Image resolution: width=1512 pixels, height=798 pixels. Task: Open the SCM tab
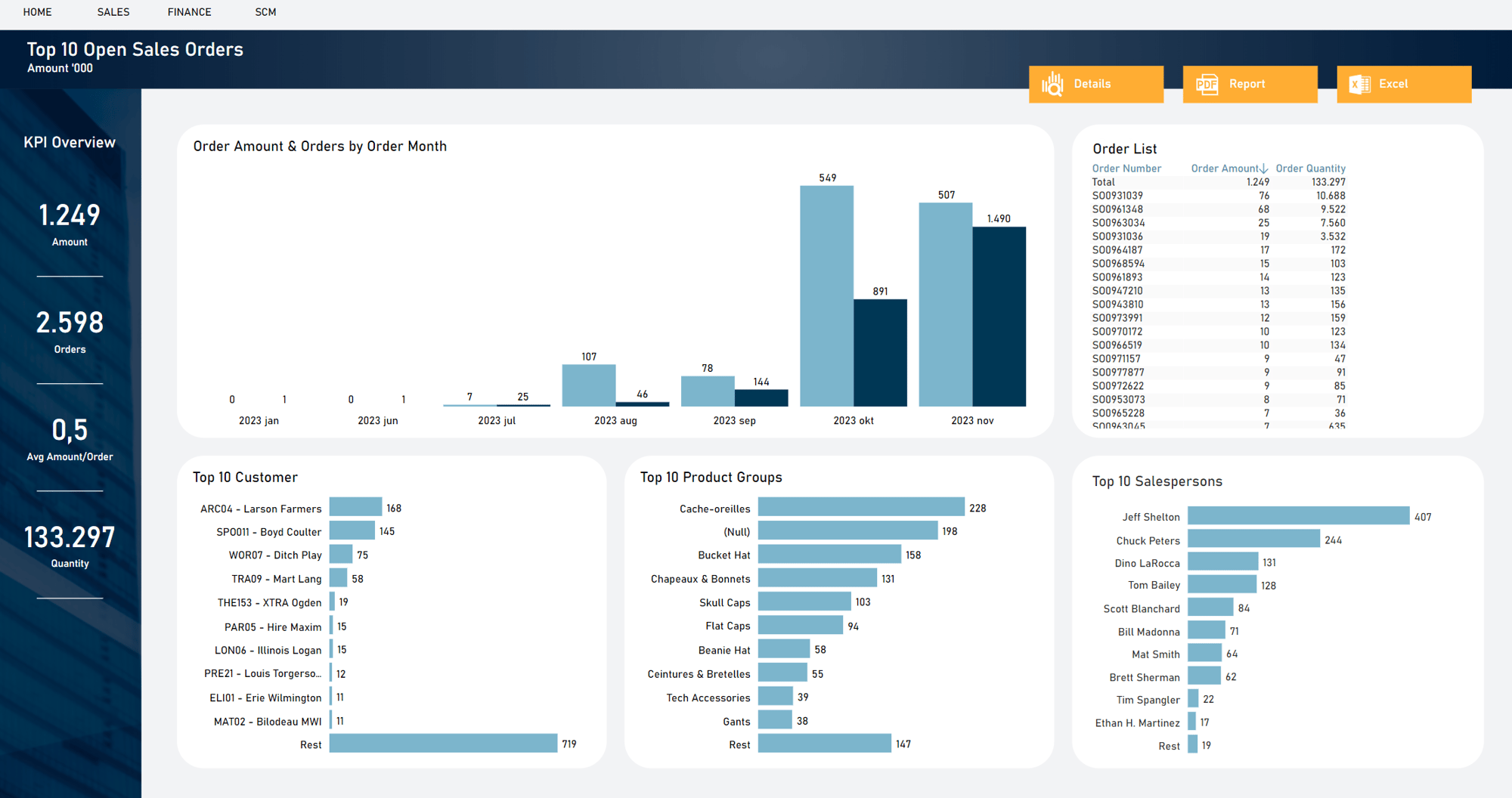pyautogui.click(x=265, y=12)
